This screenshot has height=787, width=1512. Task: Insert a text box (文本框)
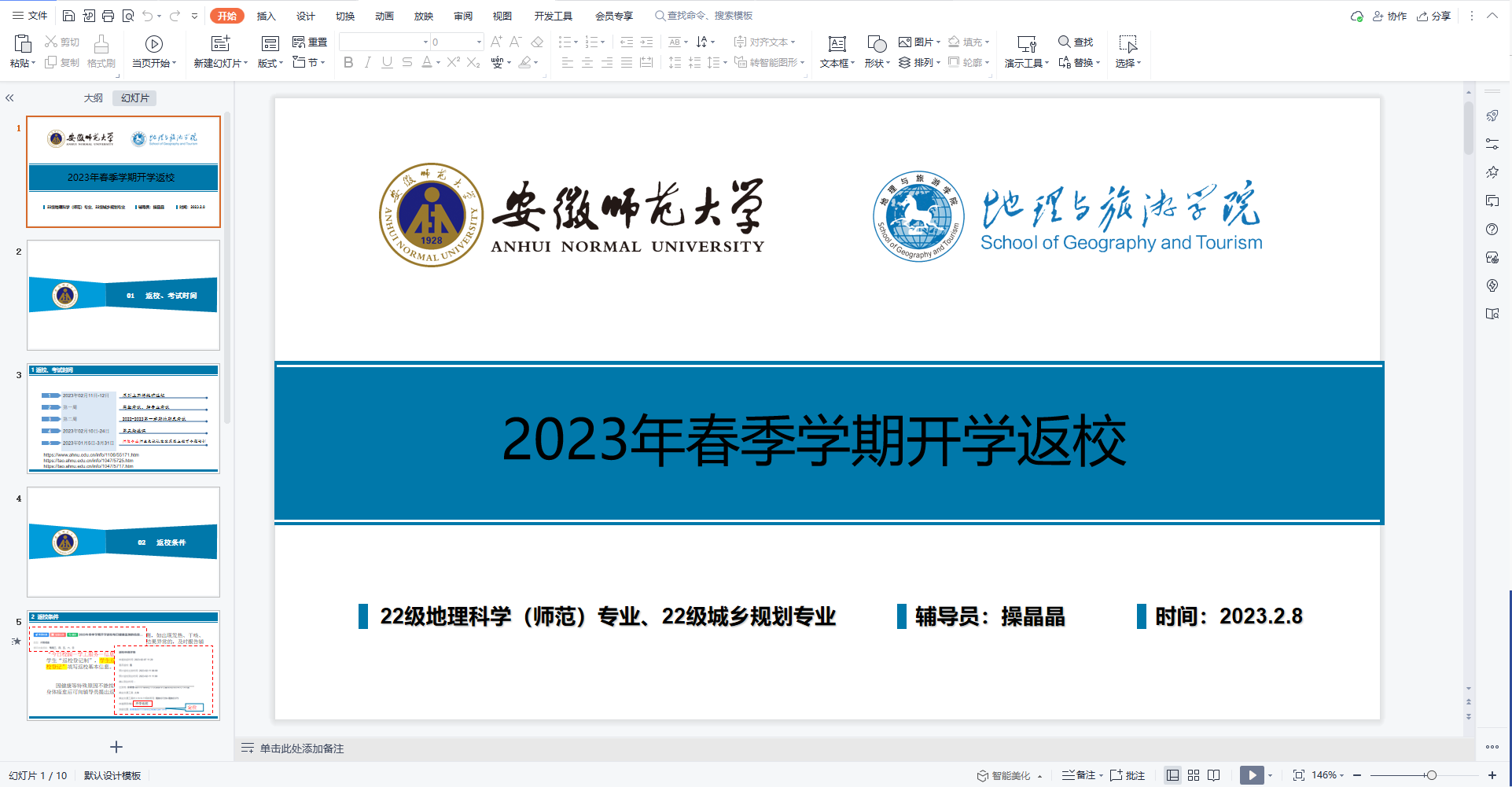coord(837,52)
